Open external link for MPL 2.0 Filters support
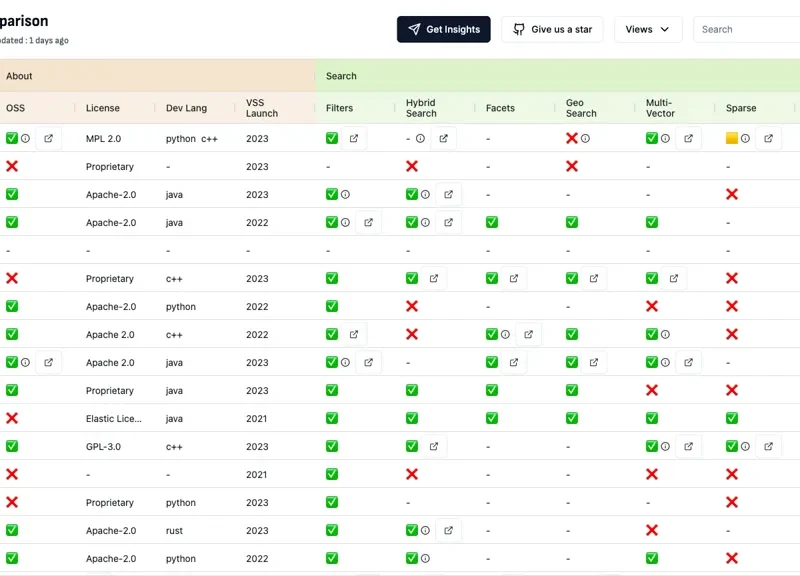The image size is (800, 576). coord(356,138)
